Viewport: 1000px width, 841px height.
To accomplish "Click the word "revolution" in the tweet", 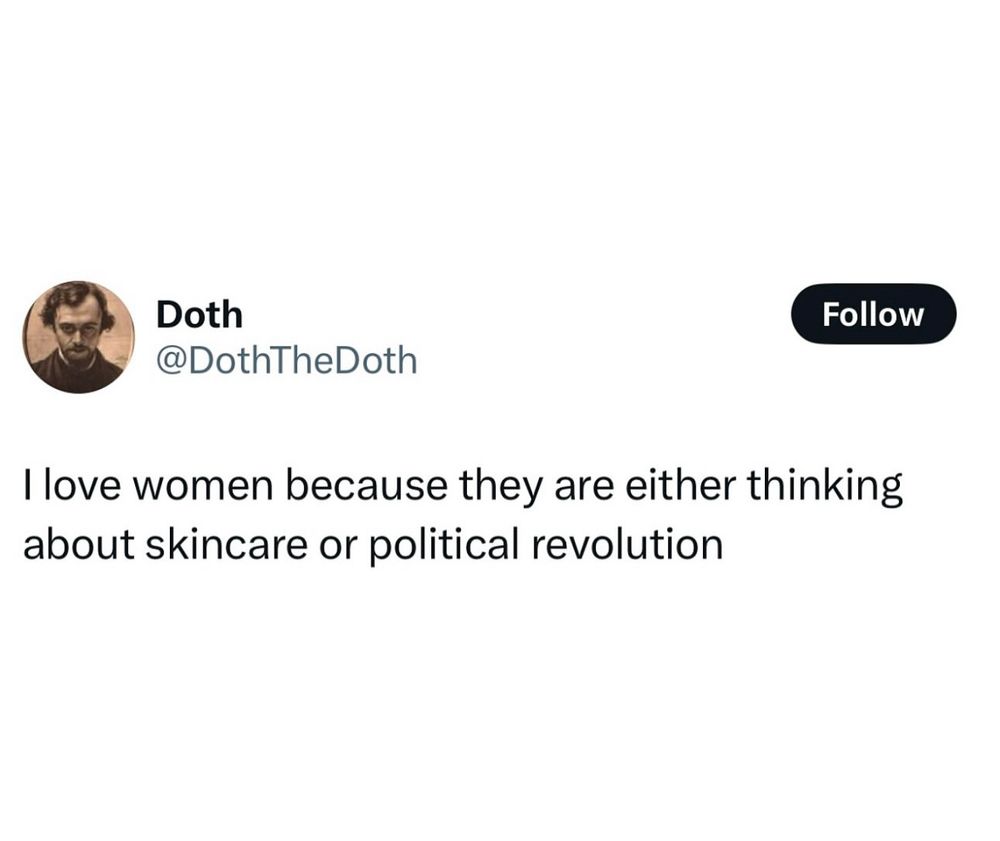I will click(628, 546).
